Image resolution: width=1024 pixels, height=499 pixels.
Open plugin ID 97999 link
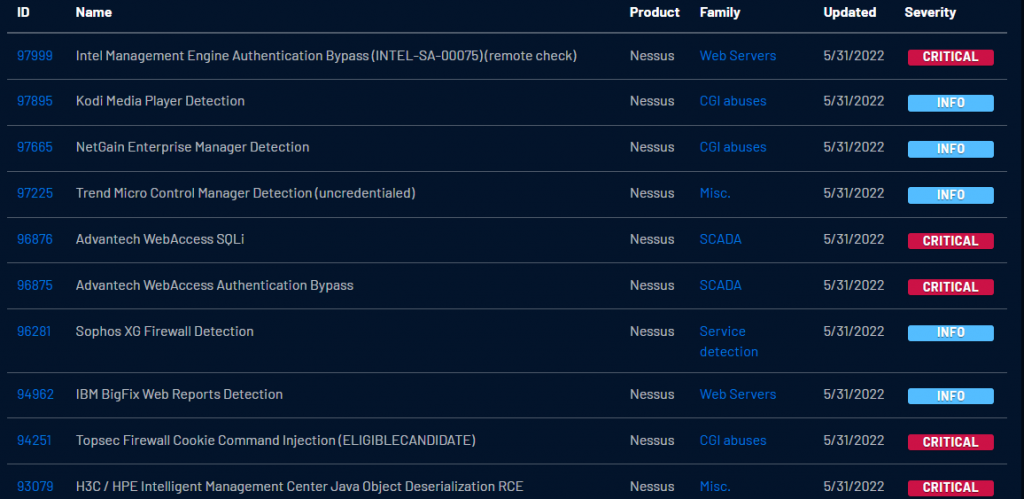(33, 56)
